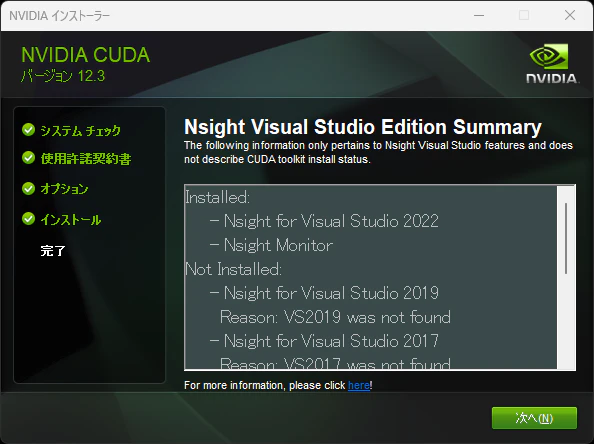The height and width of the screenshot is (444, 594).
Task: Click 'Nsight for Visual Studio 2017' entry
Action: click(325, 341)
